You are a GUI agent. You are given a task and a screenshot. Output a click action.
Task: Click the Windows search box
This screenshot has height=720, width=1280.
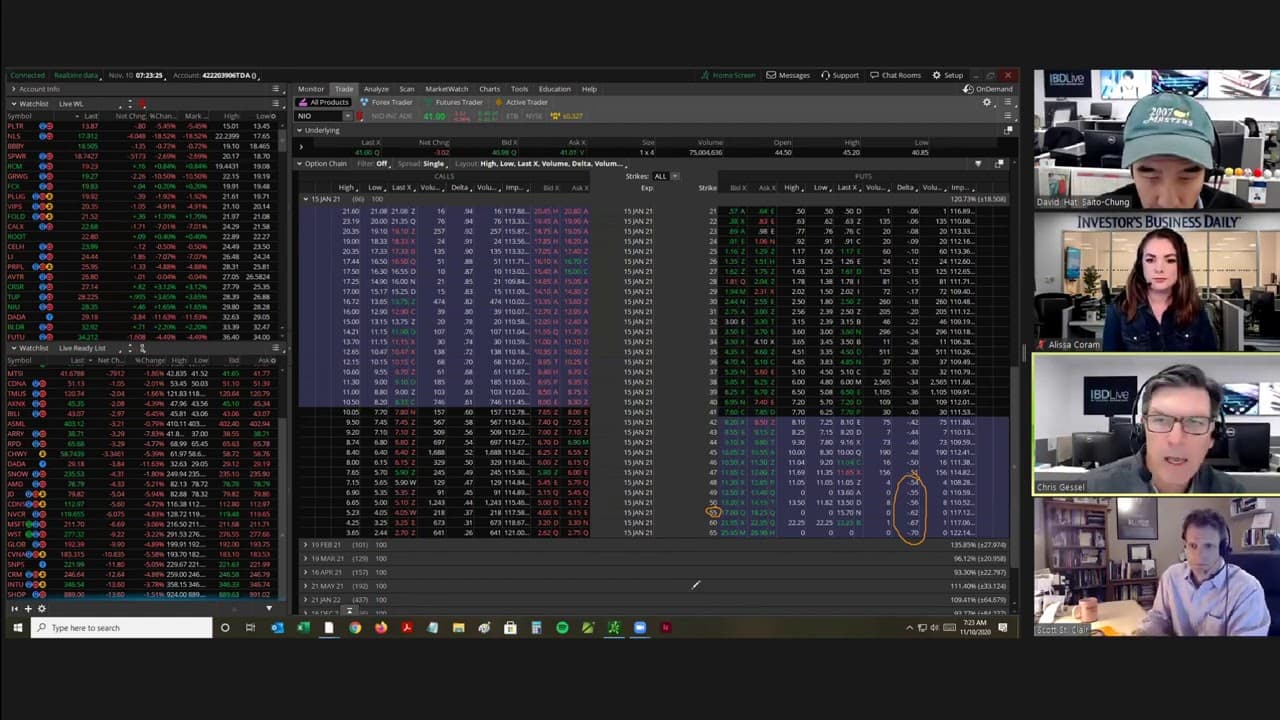120,628
